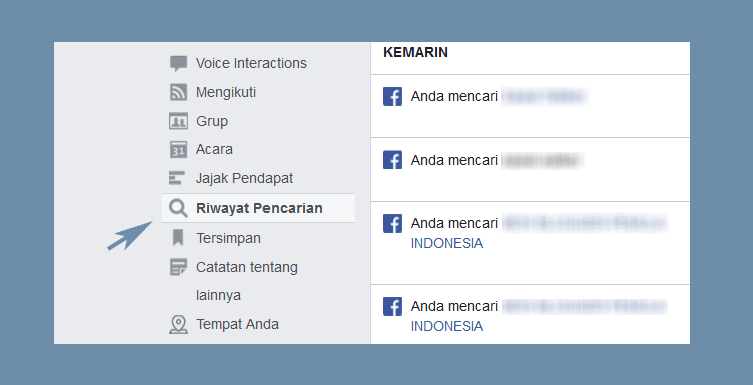The image size is (753, 385).
Task: Open the Tempat Anda sidebar item
Action: tap(237, 325)
